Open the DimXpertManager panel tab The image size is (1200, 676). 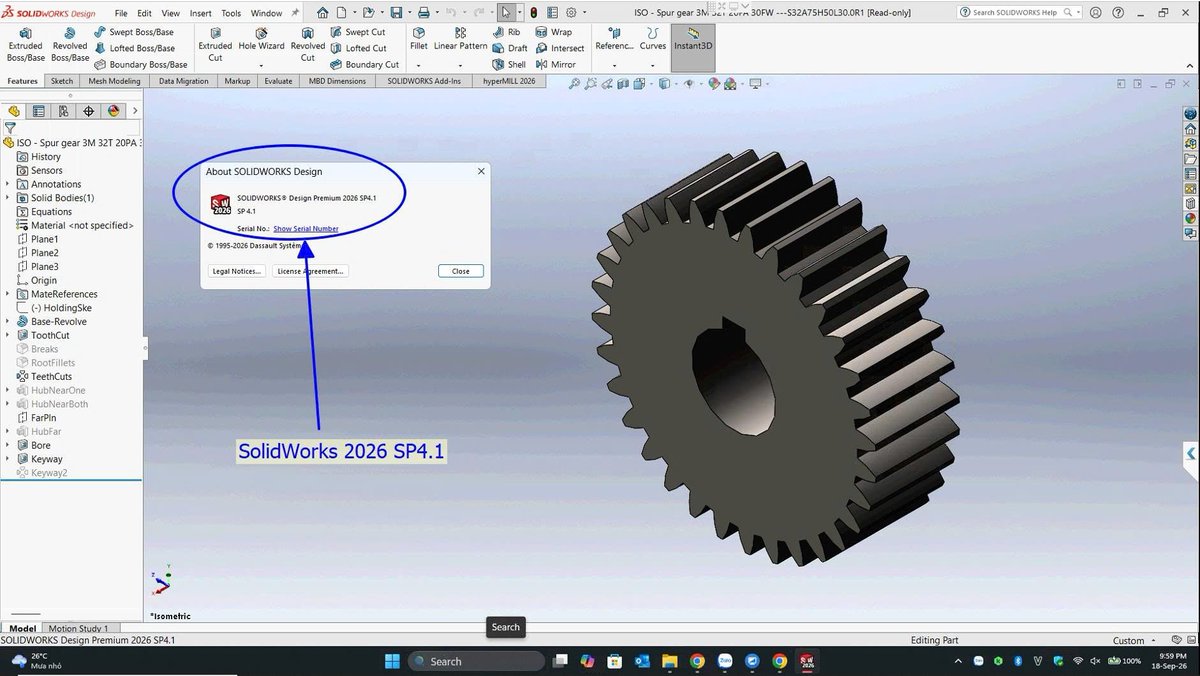89,111
